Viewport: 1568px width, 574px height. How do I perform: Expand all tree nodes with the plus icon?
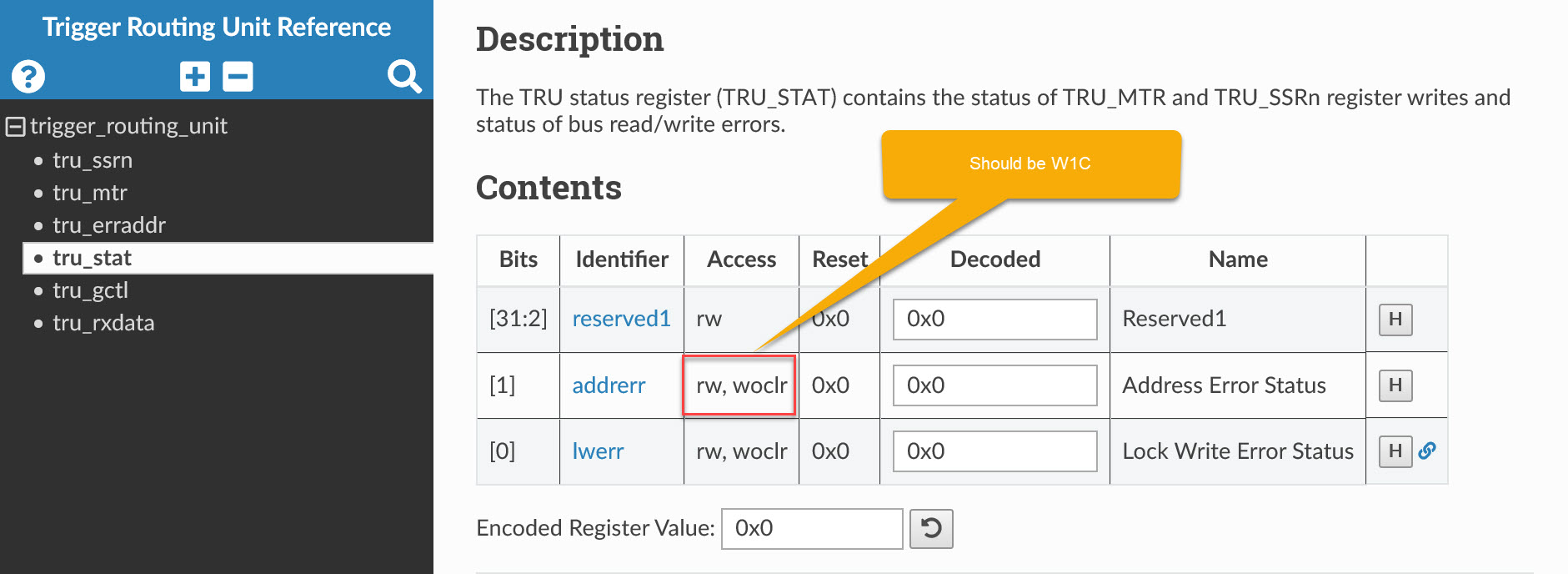click(x=194, y=76)
